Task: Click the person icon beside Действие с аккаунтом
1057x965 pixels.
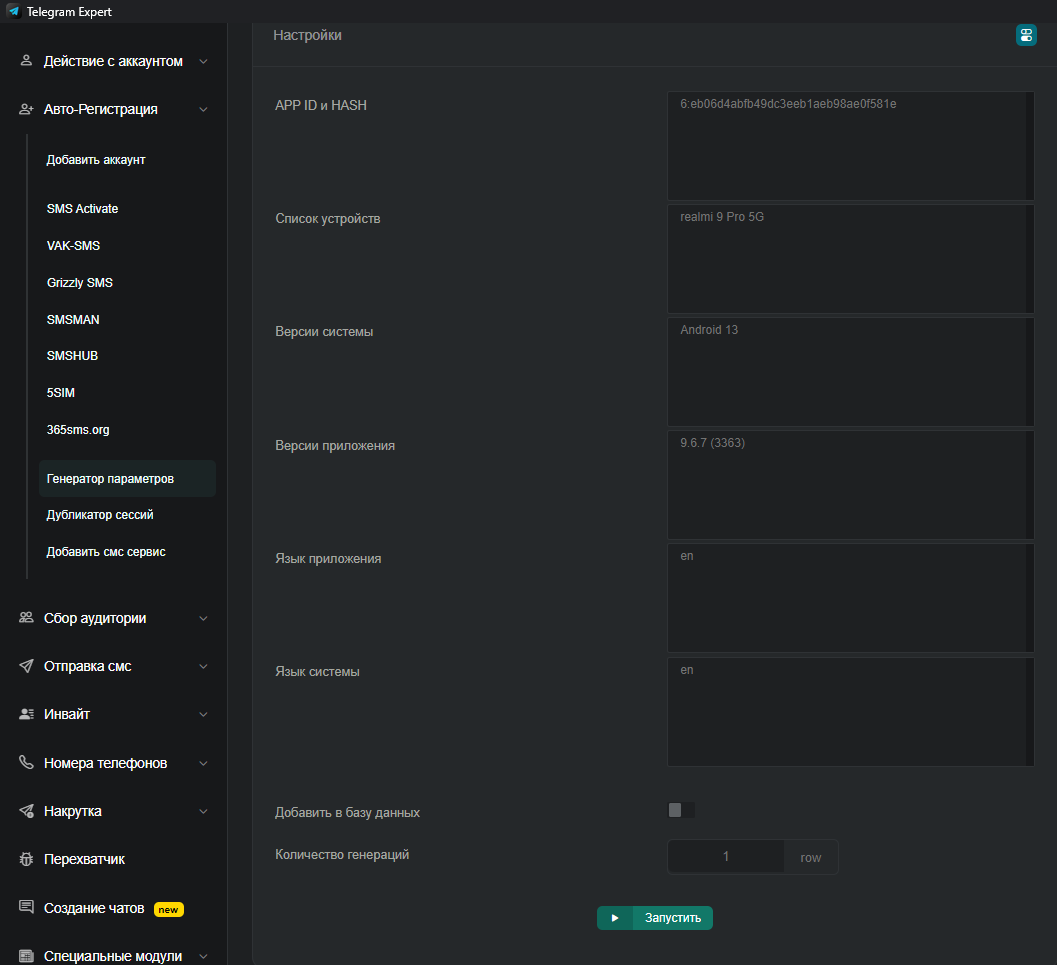Action: [26, 61]
